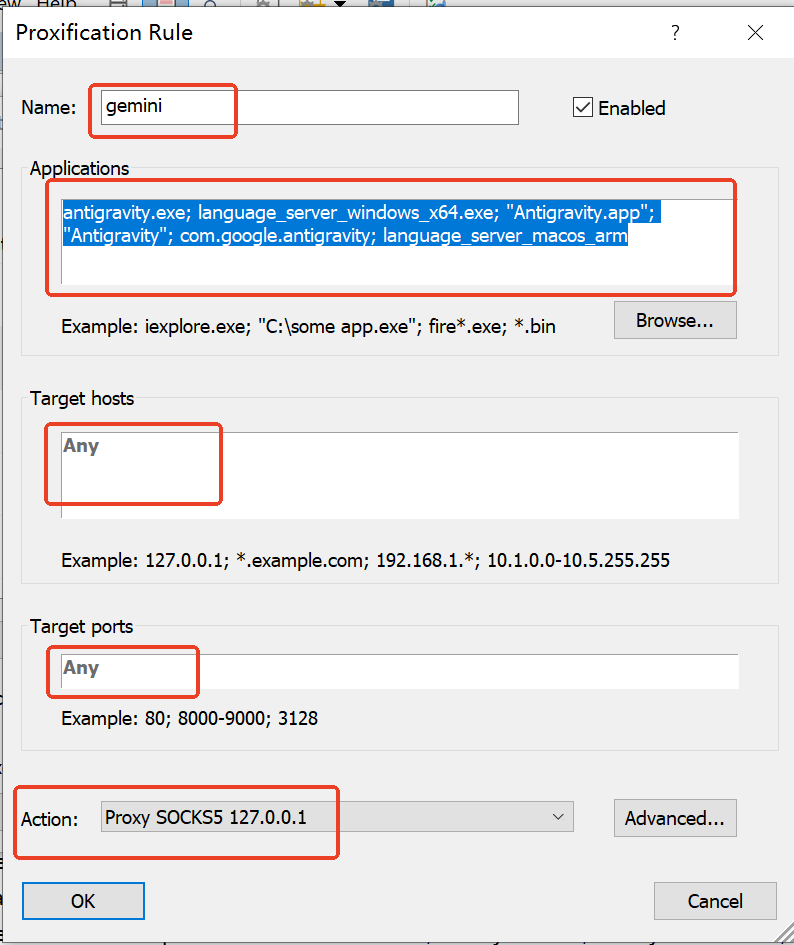Click the Target ports field
Image resolution: width=794 pixels, height=945 pixels.
pyautogui.click(x=400, y=671)
